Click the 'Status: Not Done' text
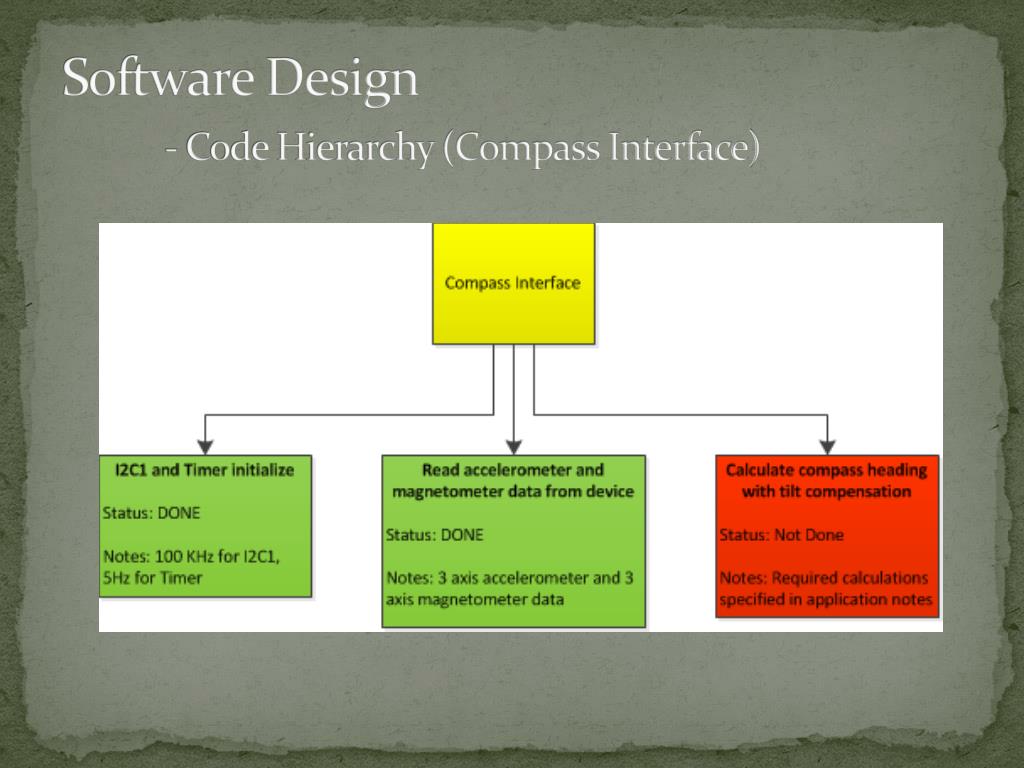This screenshot has height=768, width=1024. (x=781, y=535)
